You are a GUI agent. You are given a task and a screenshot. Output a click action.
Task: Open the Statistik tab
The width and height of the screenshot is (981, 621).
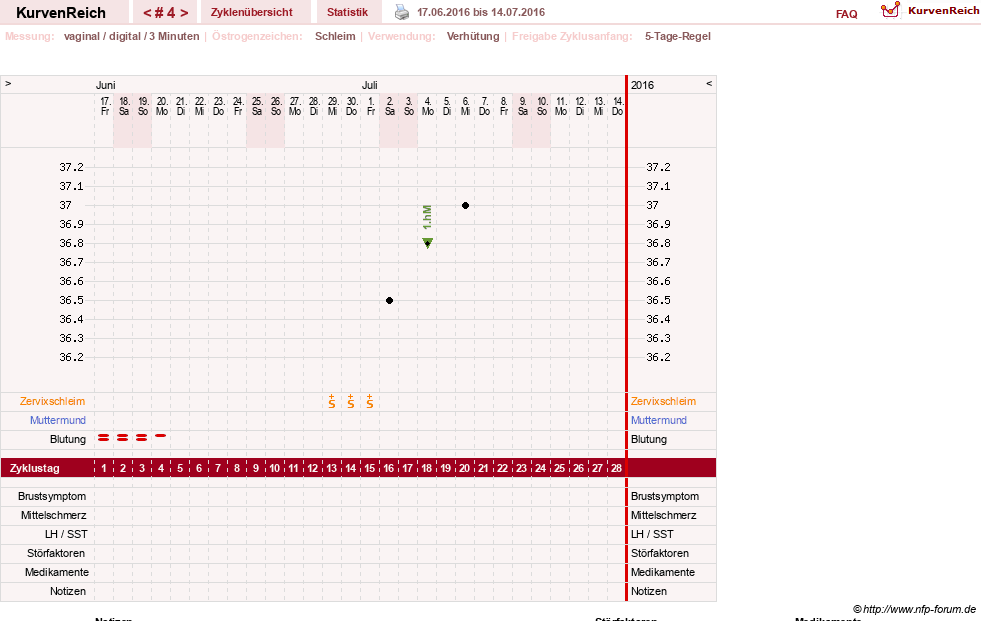[347, 13]
